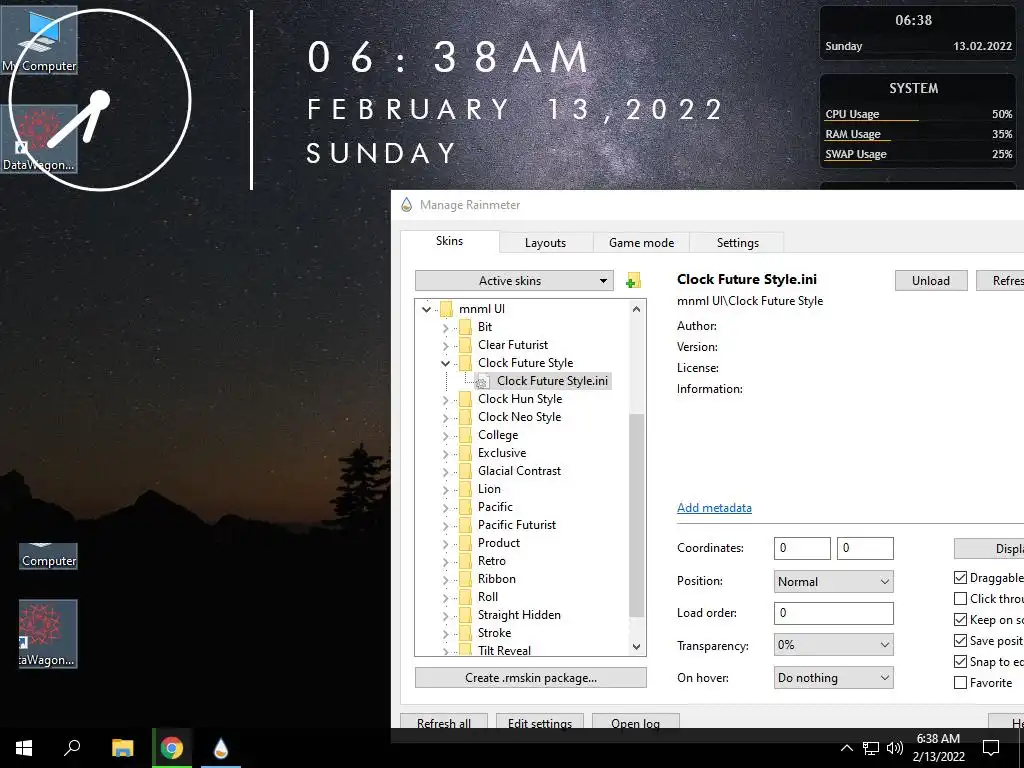
Task: Open the Position dropdown set to Normal
Action: [x=833, y=581]
